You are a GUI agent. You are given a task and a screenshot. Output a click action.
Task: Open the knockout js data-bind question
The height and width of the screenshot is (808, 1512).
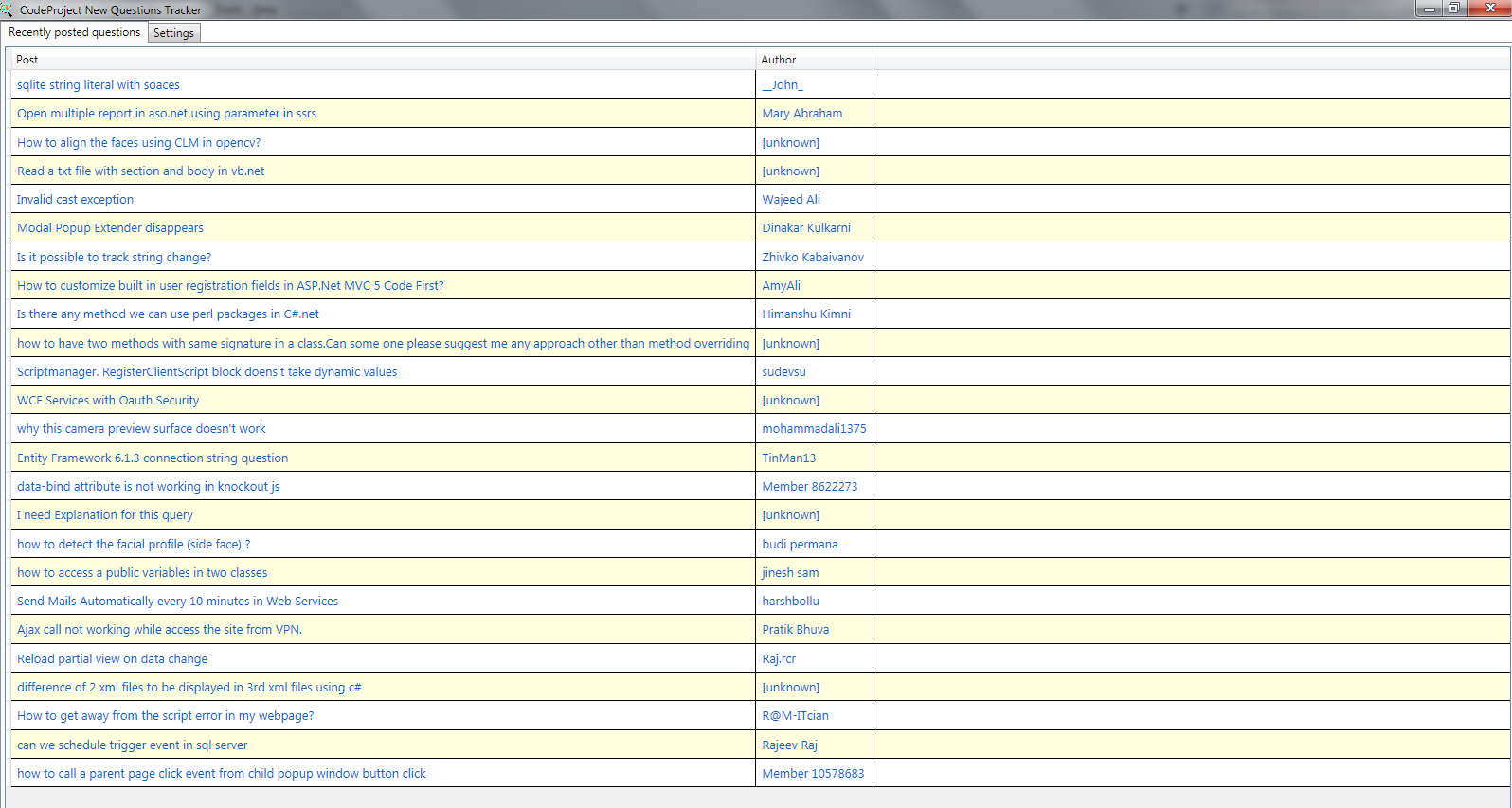pyautogui.click(x=149, y=487)
